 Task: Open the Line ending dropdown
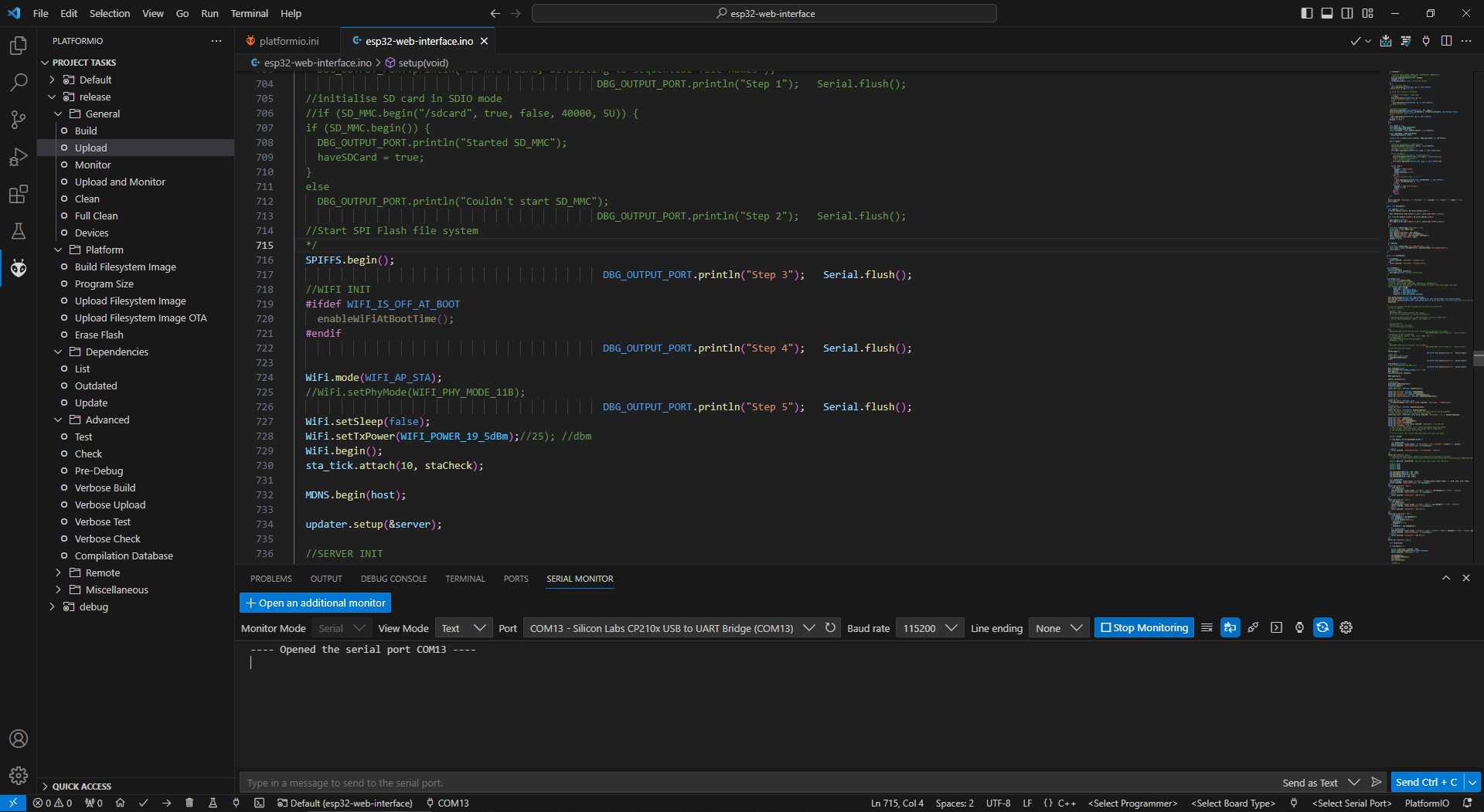pyautogui.click(x=1058, y=628)
